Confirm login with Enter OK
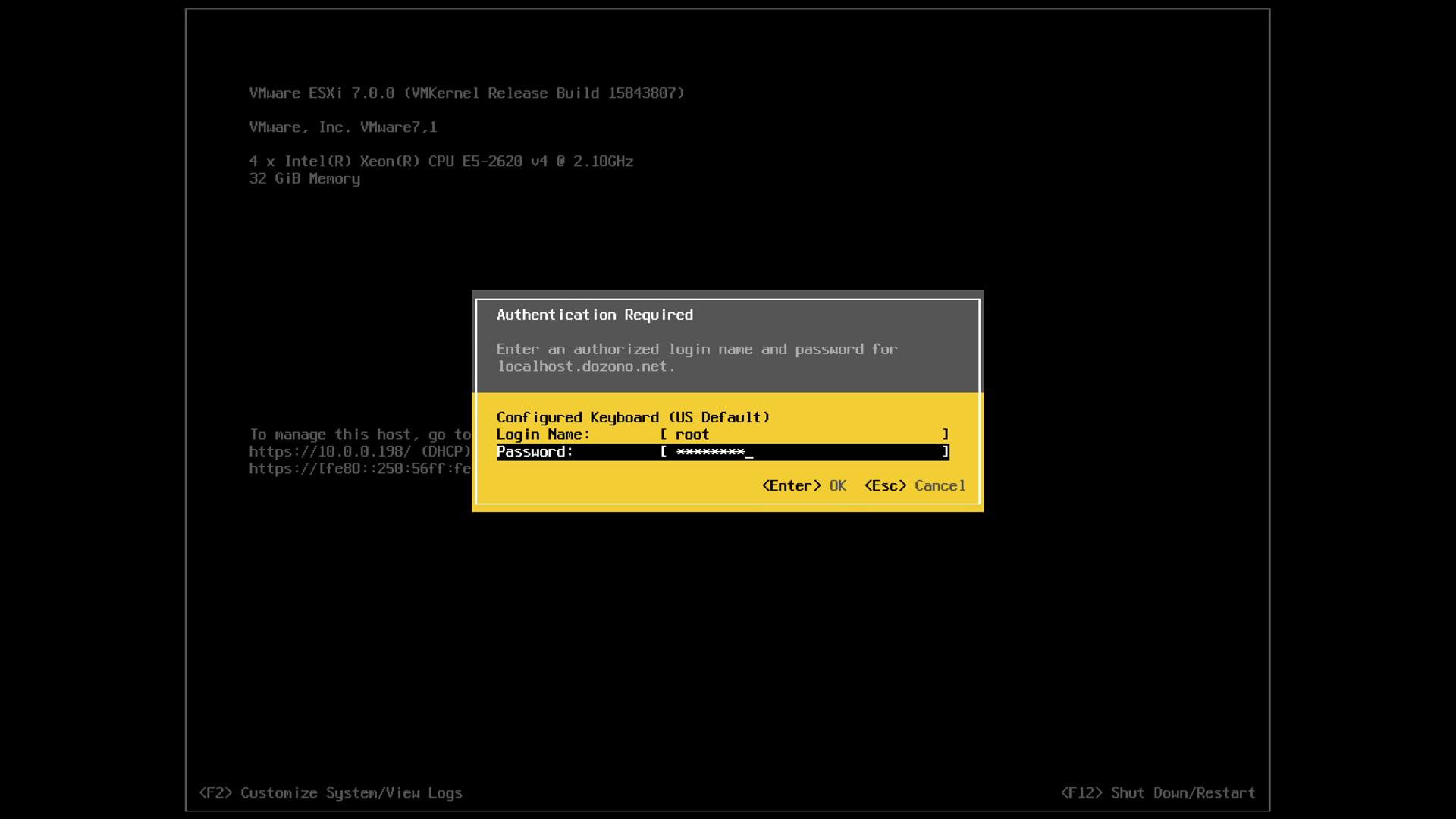 pos(804,486)
